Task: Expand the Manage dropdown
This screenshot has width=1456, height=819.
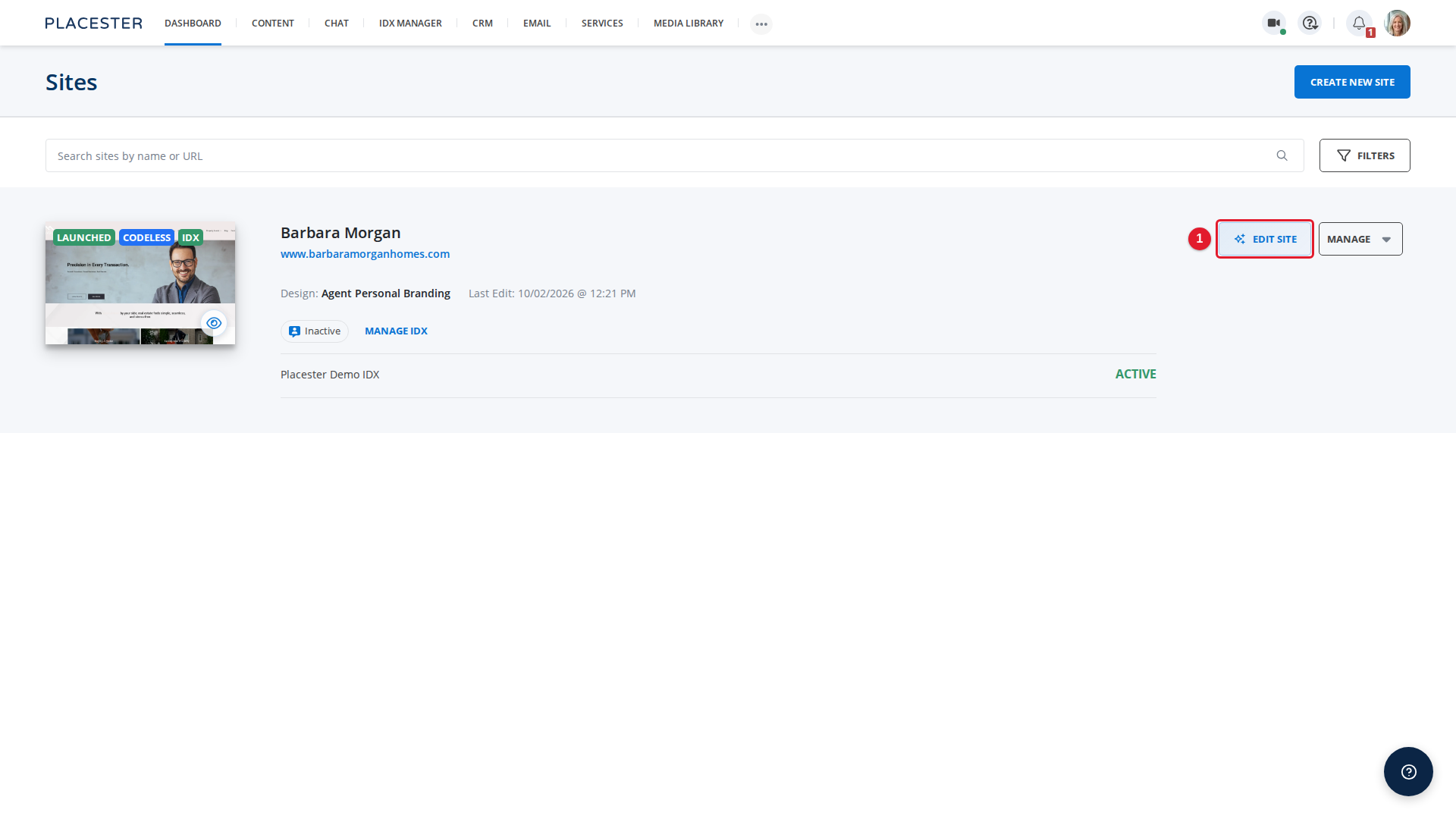Action: point(1360,239)
